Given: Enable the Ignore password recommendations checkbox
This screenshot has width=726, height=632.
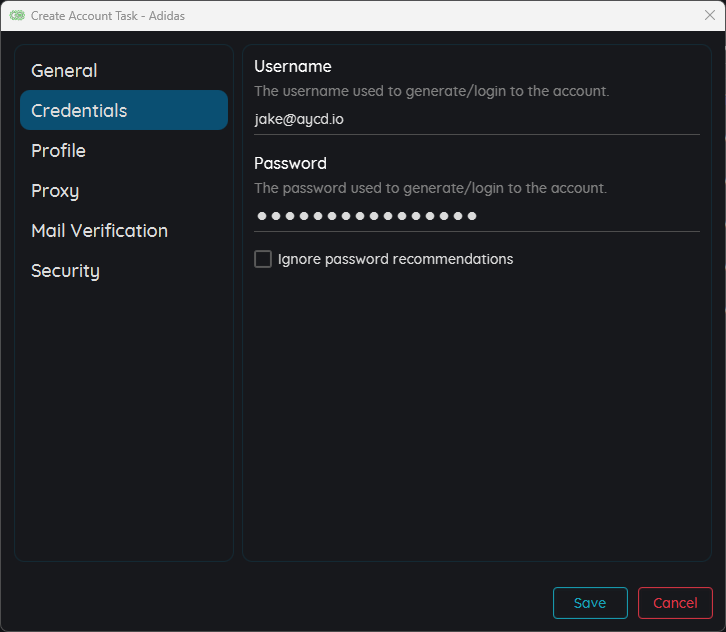Looking at the screenshot, I should click(263, 259).
